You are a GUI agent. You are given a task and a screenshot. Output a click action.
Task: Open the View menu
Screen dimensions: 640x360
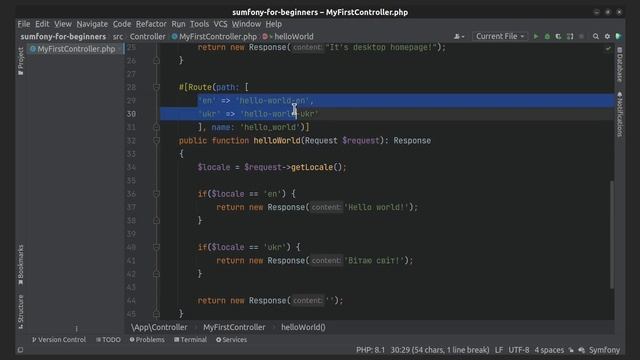63,24
